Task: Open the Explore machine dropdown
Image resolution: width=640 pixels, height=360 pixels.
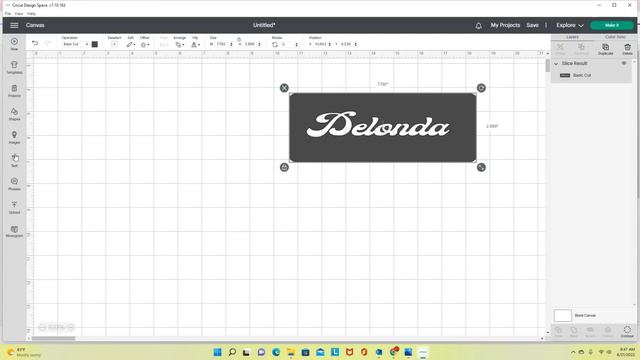Action: (x=570, y=25)
